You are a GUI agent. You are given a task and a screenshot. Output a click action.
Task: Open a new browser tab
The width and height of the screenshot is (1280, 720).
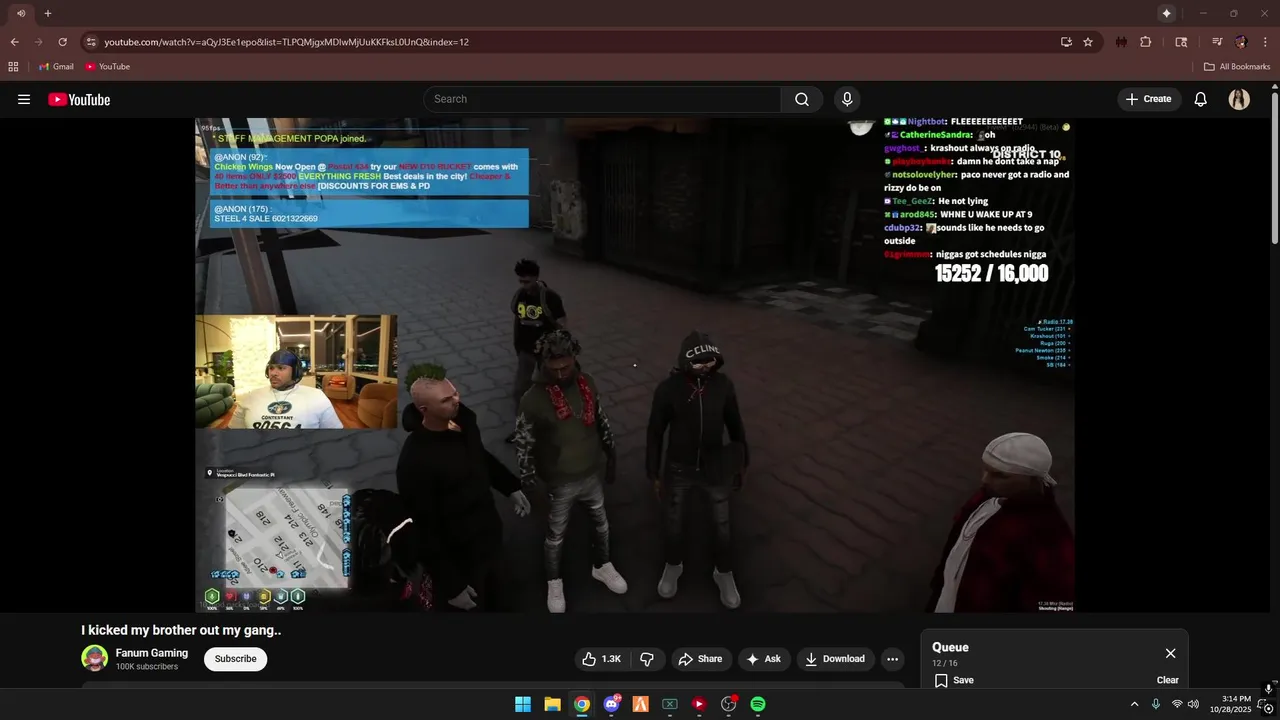coord(47,13)
